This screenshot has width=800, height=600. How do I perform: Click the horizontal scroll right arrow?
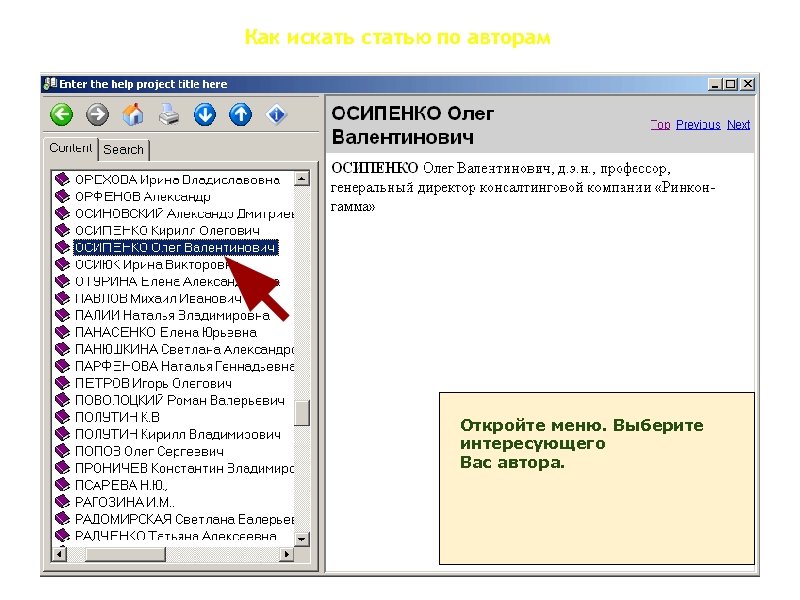coord(287,554)
